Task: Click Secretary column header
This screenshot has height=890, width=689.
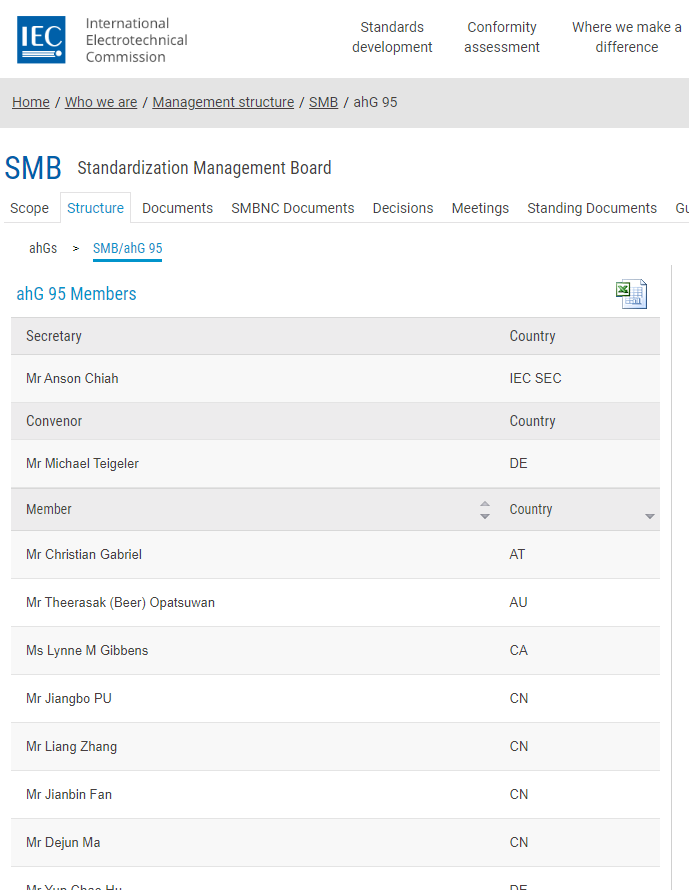Action: point(54,336)
